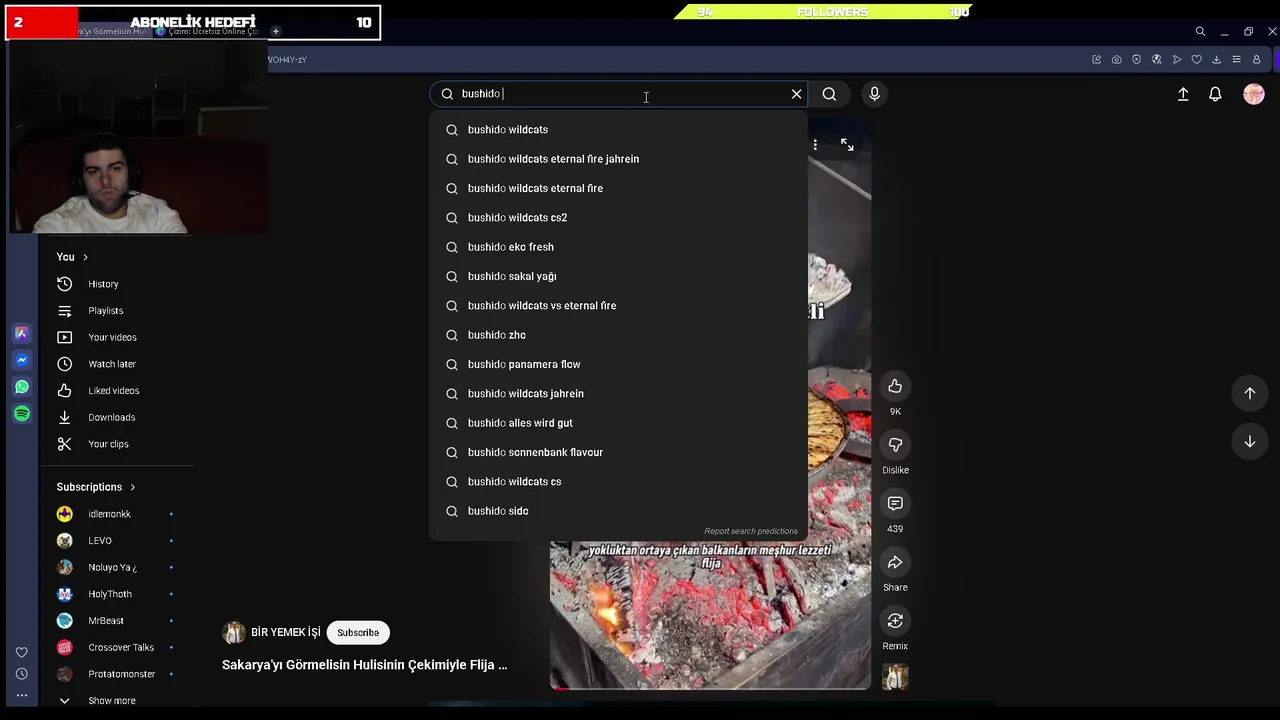Screen dimensions: 1280x720
Task: Toggle fullscreen on the Short player
Action: coord(847,145)
